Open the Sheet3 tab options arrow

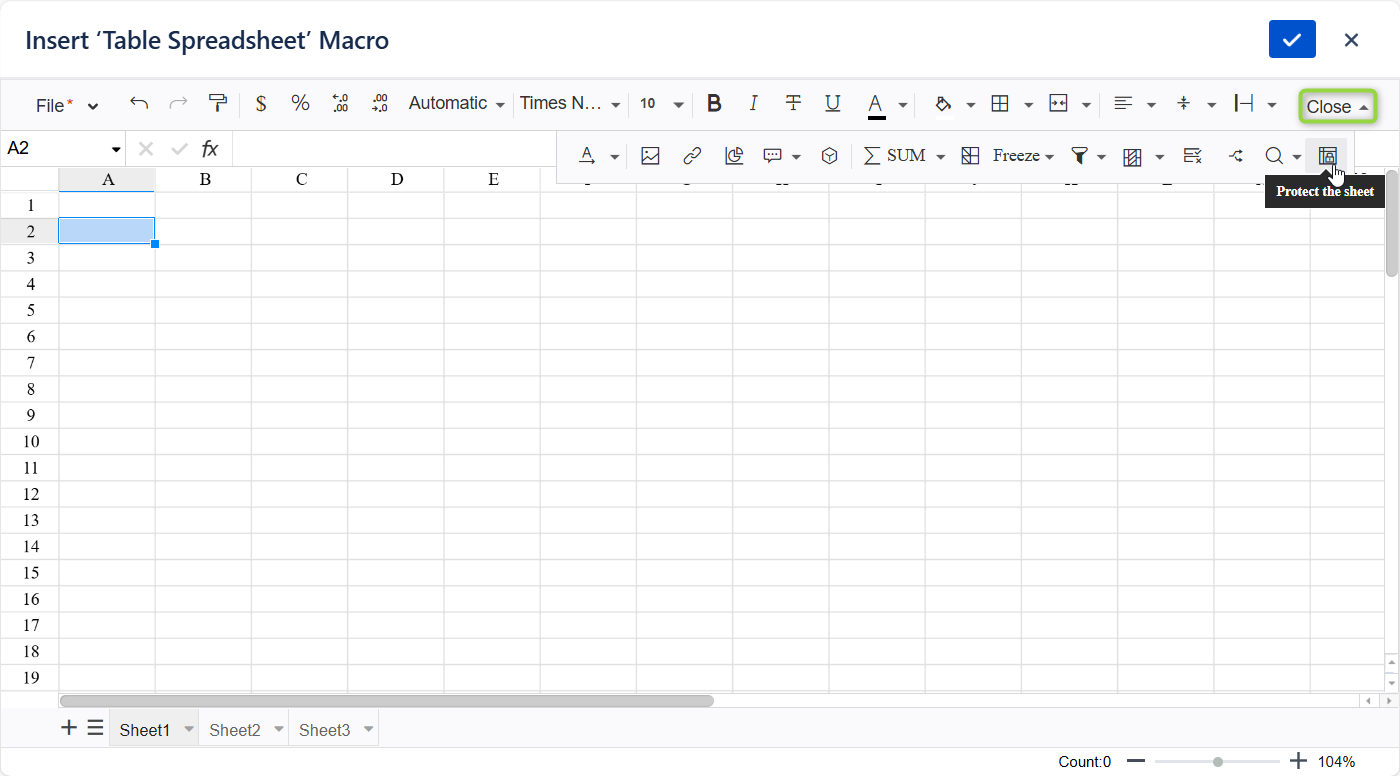point(369,729)
